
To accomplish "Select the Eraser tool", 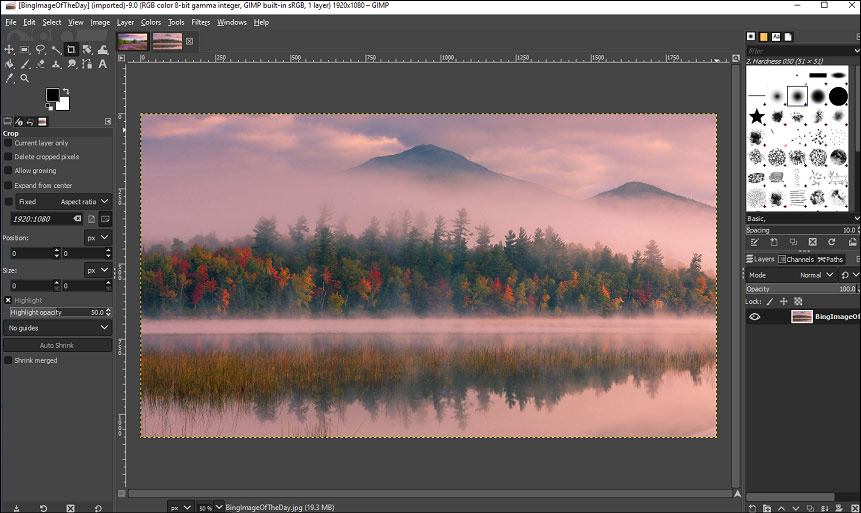I will pos(40,64).
